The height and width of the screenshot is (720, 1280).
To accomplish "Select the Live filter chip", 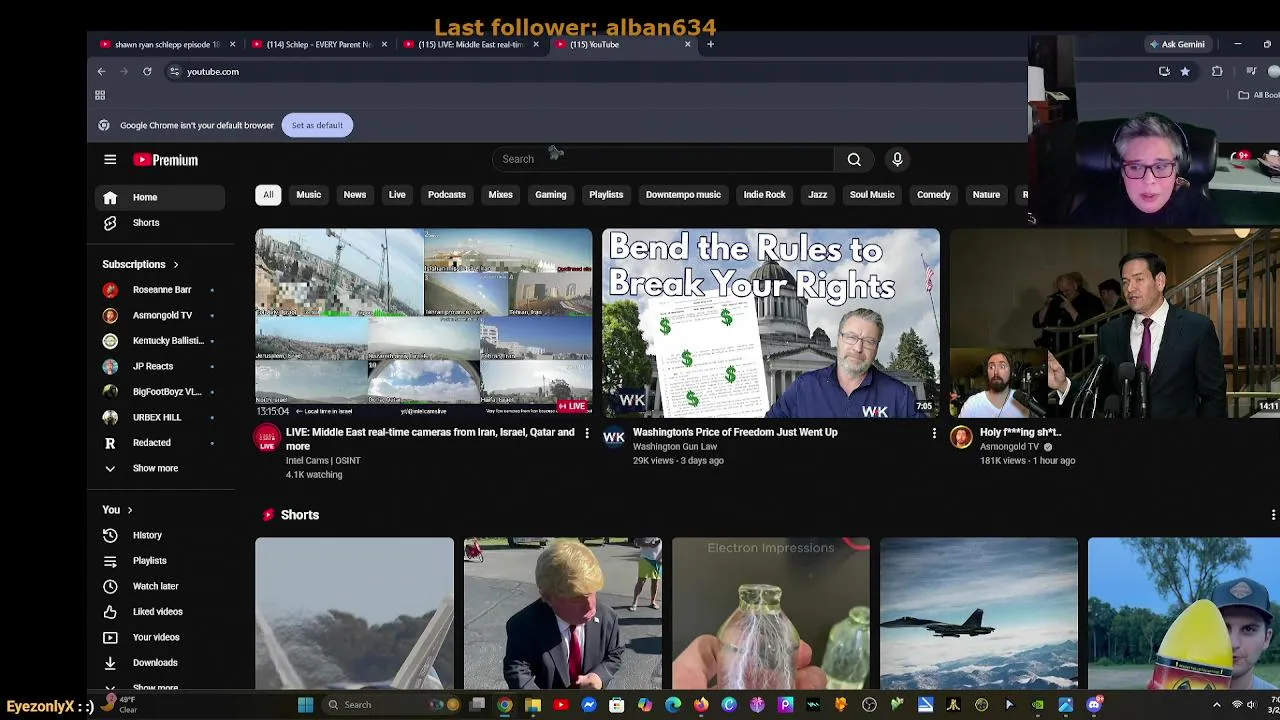I will (397, 195).
